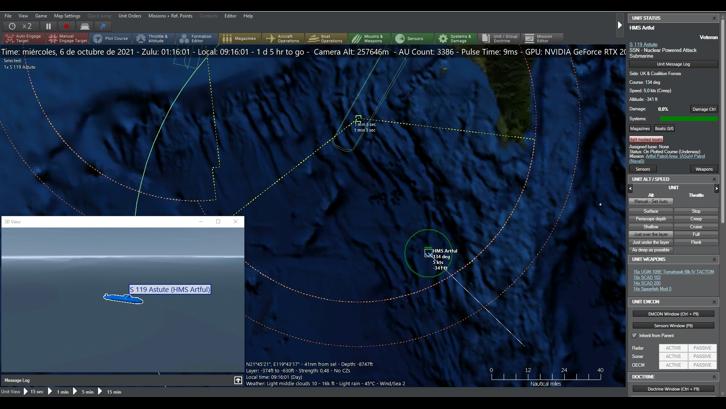Open Throttle & Altitude settings
This screenshot has height=409, width=726.
(153, 38)
